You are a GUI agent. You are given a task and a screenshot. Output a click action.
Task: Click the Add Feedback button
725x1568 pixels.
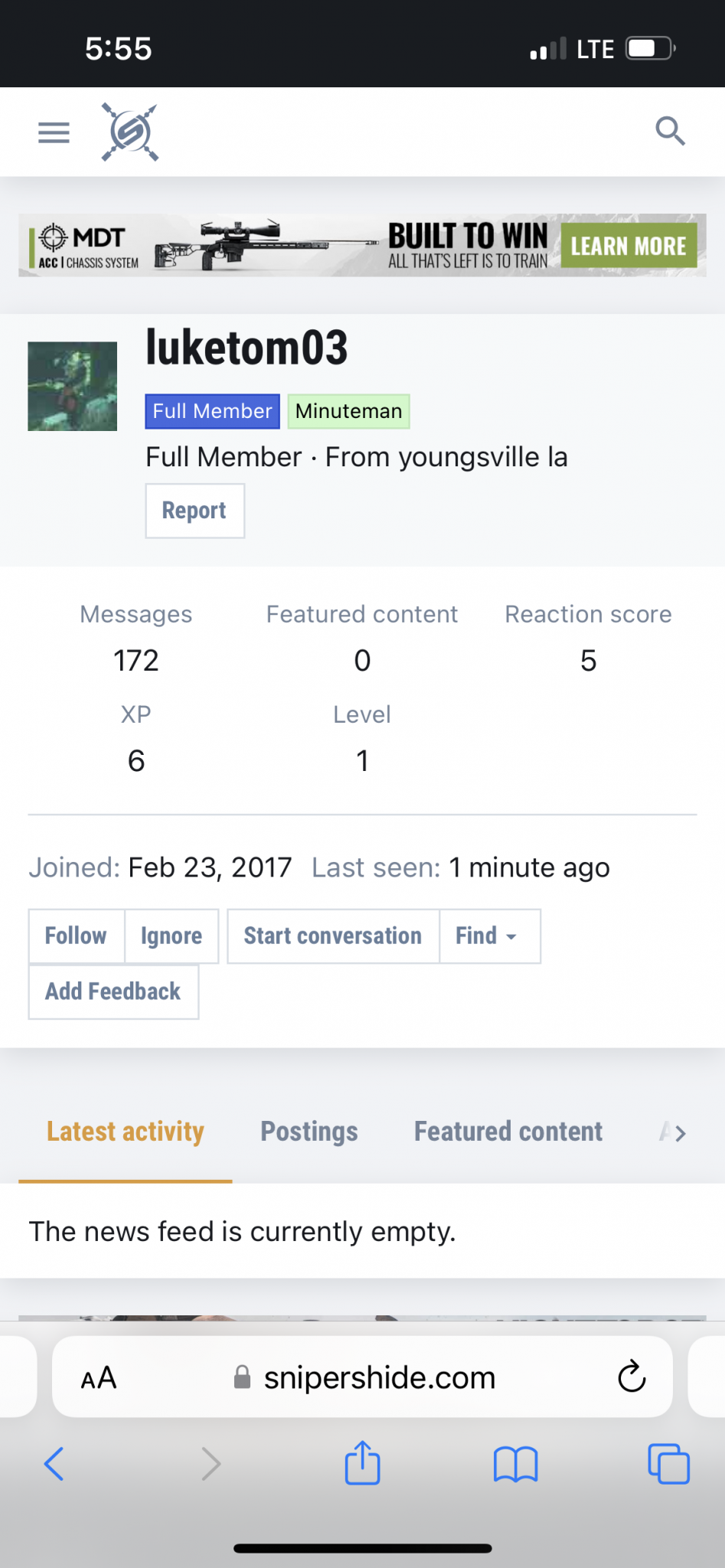coord(113,991)
